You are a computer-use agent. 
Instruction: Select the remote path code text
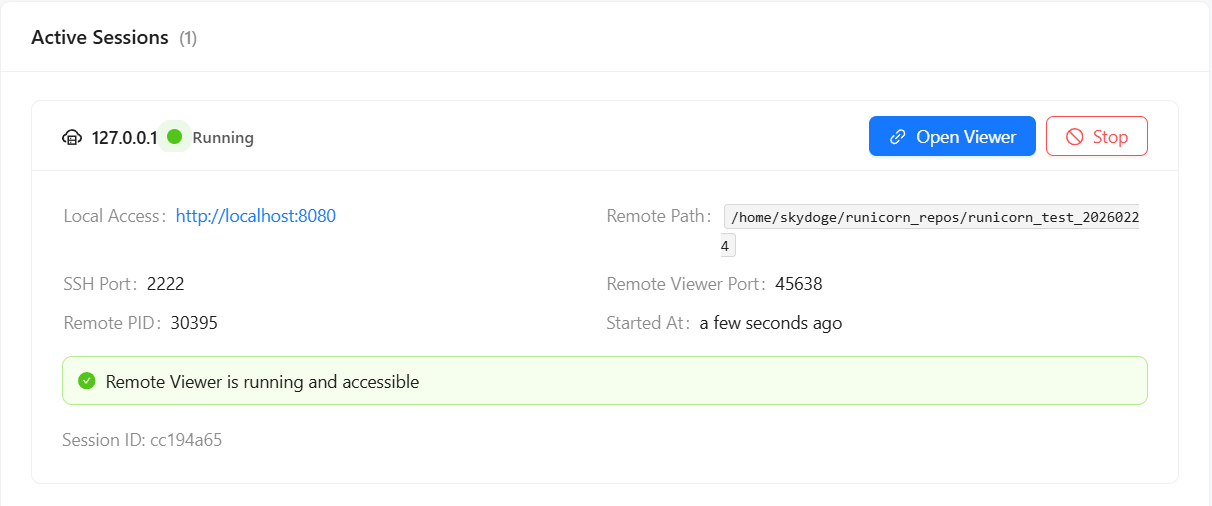pyautogui.click(x=932, y=217)
